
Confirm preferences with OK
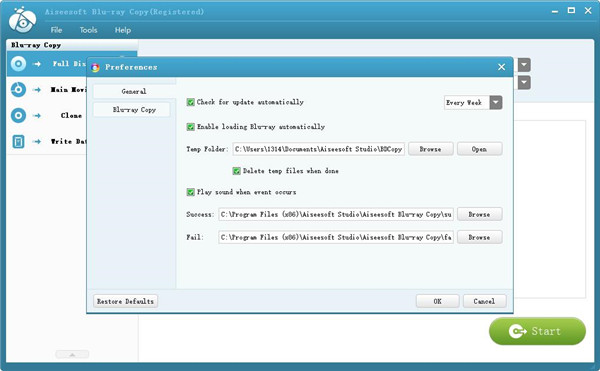[x=437, y=301]
